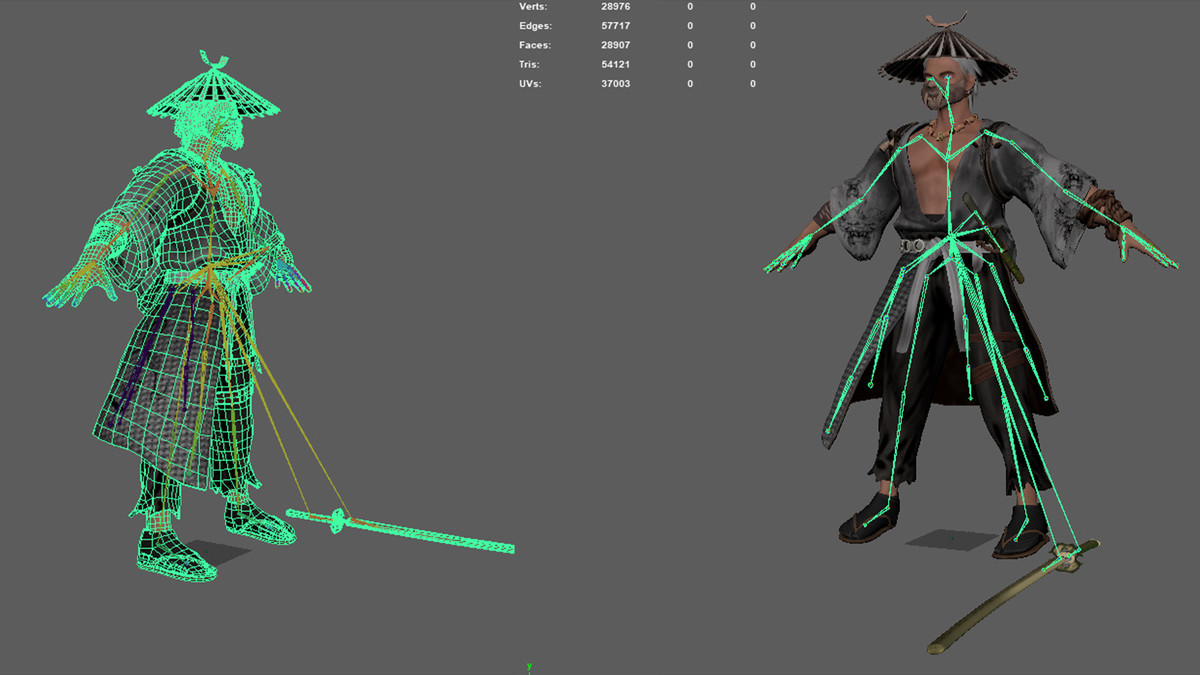Click the first zero in the second HUD column

[x=689, y=6]
